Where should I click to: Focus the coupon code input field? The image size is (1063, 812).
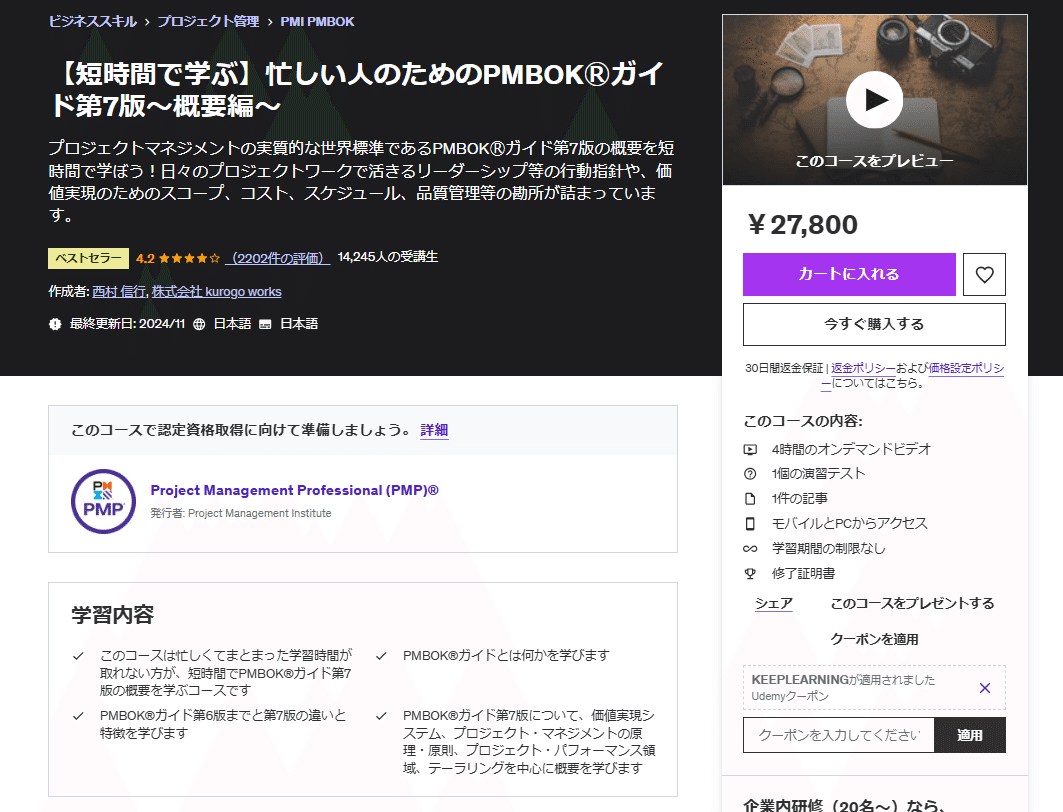point(839,735)
